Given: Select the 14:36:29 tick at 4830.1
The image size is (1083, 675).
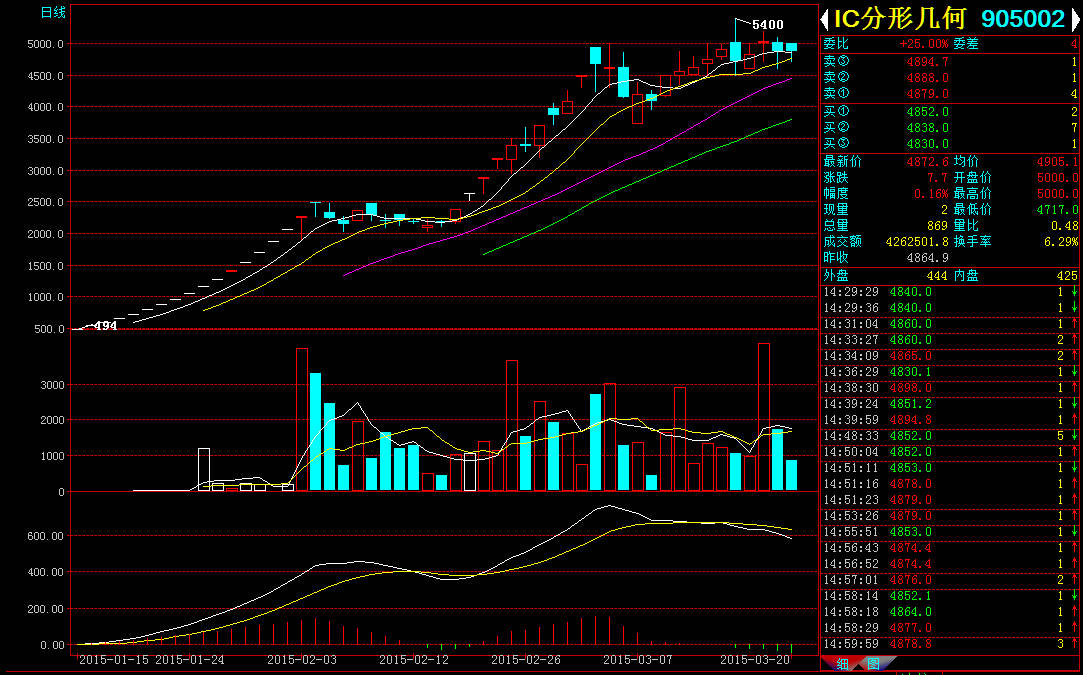Looking at the screenshot, I should point(950,372).
